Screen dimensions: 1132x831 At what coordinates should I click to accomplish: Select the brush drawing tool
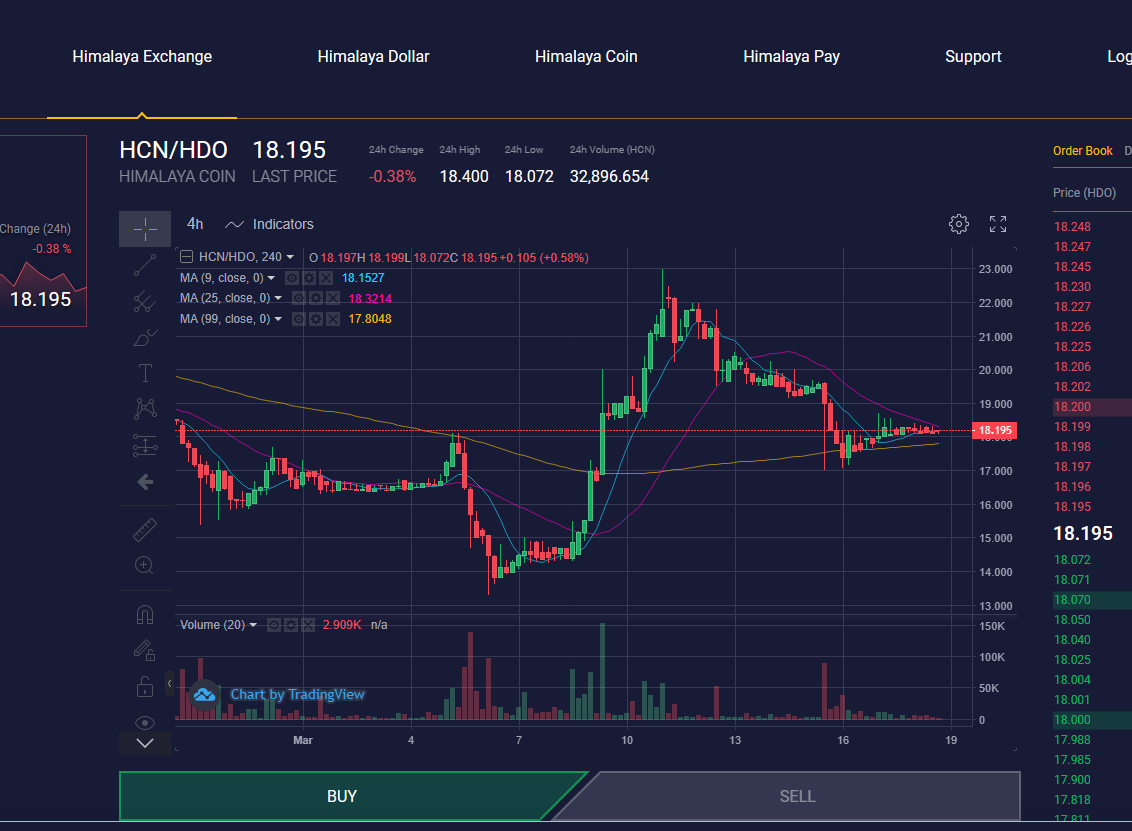coord(145,337)
